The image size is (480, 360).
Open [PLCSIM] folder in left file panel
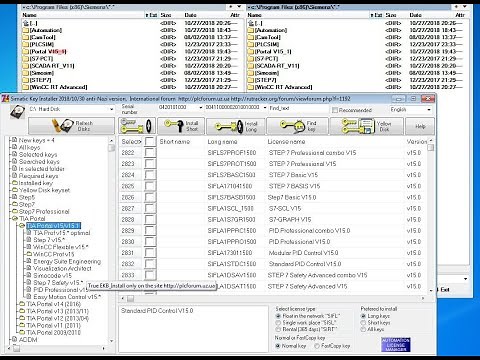(42, 44)
